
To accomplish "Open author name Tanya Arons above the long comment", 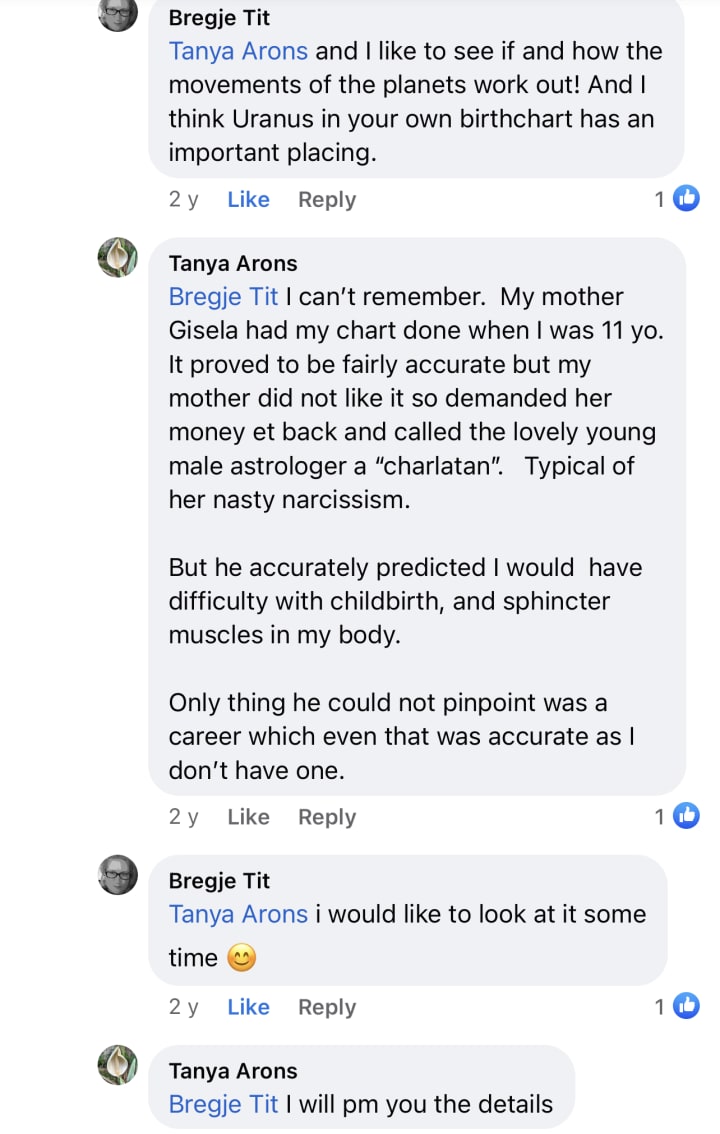I will [x=233, y=264].
